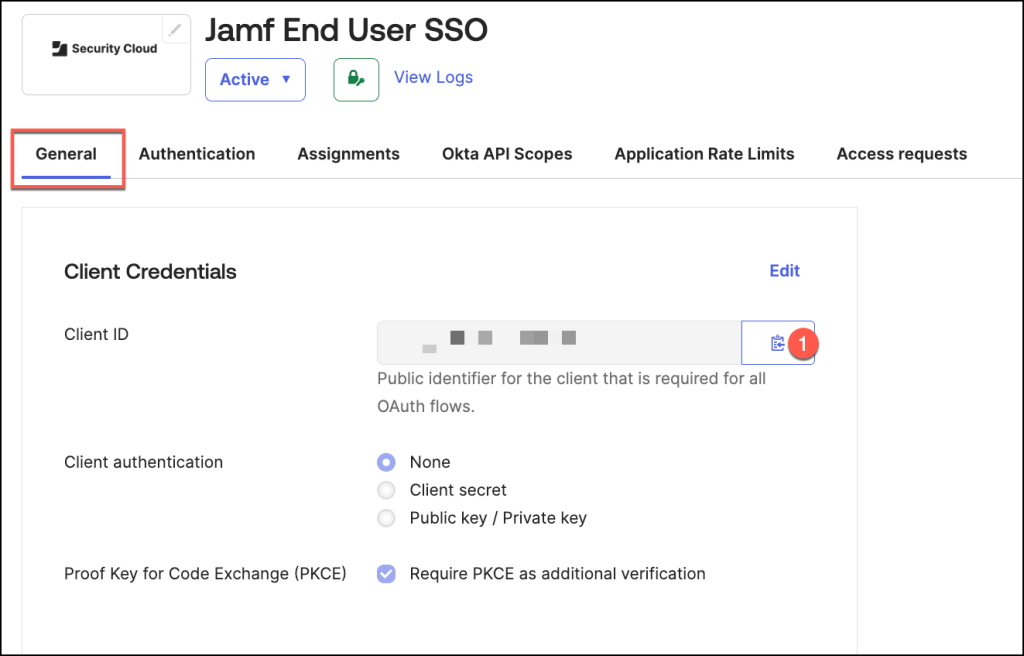Go to the Okta API Scopes tab
Viewport: 1024px width, 656px height.
coord(507,154)
